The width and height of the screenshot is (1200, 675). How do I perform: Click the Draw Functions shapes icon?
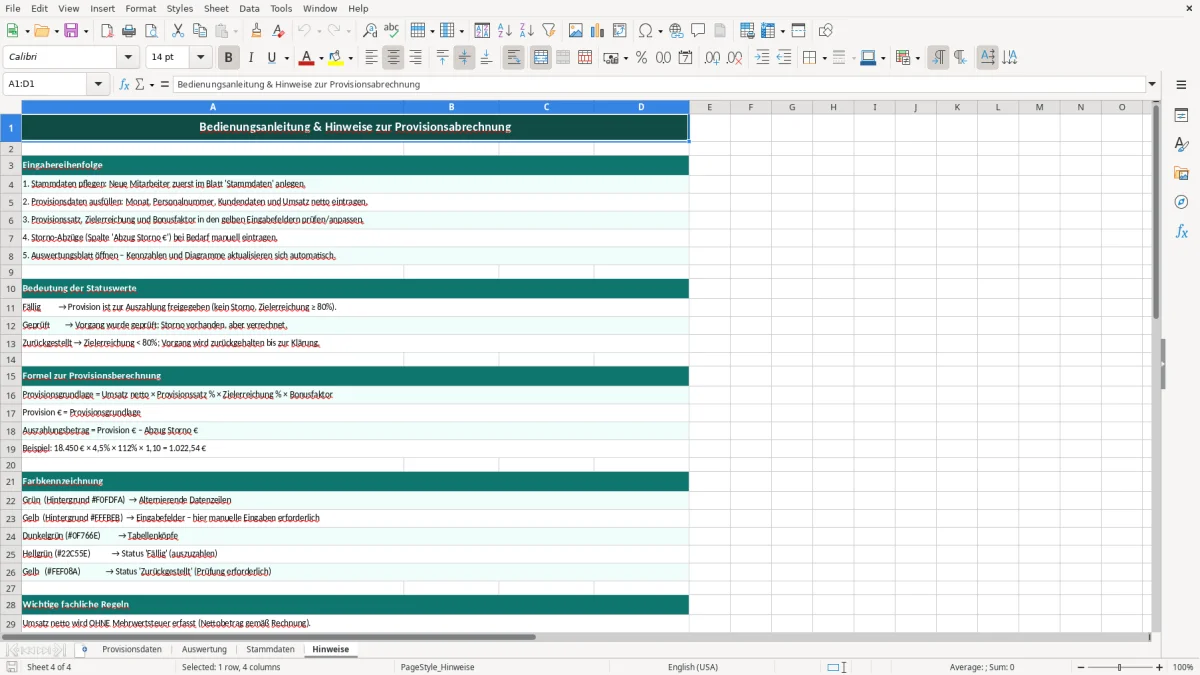(826, 31)
